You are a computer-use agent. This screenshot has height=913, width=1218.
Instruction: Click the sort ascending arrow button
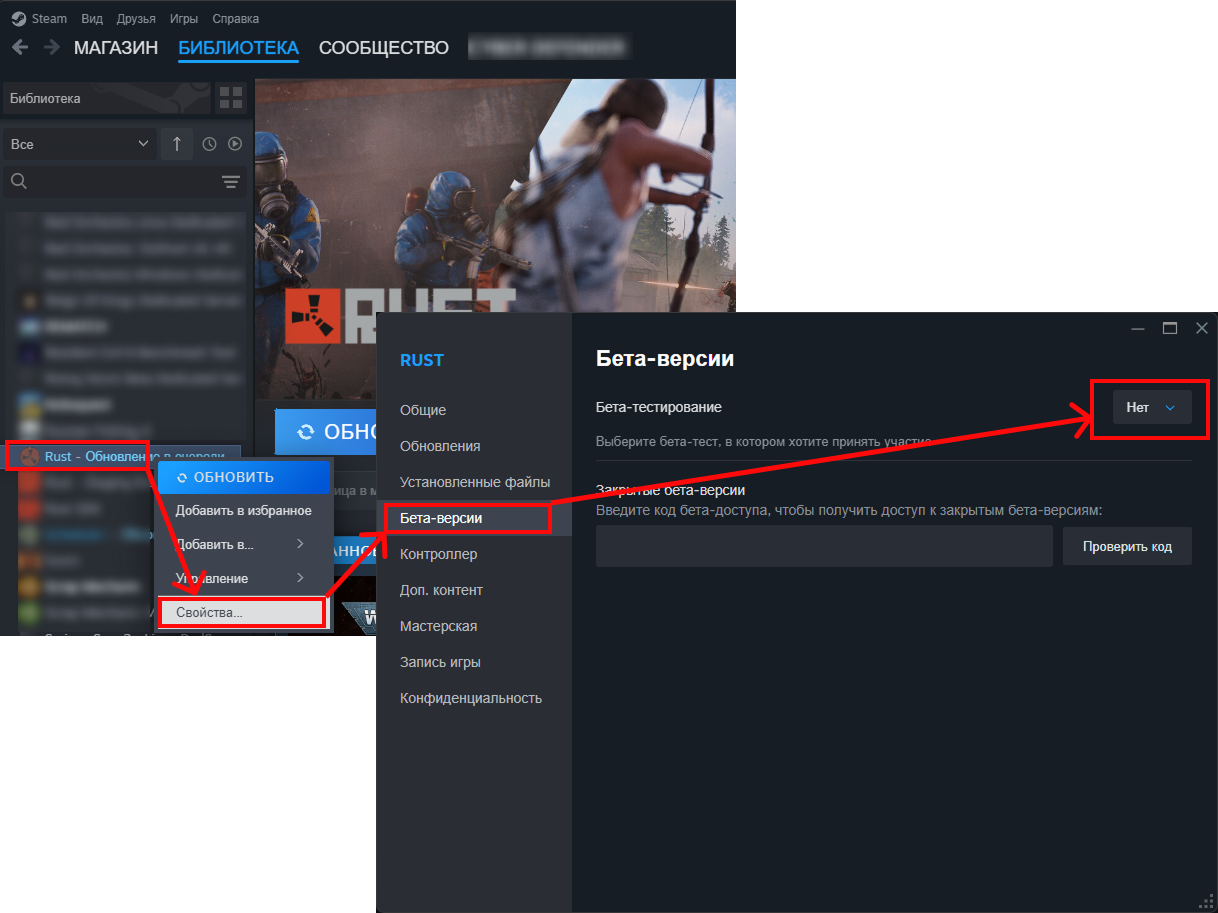coord(177,144)
